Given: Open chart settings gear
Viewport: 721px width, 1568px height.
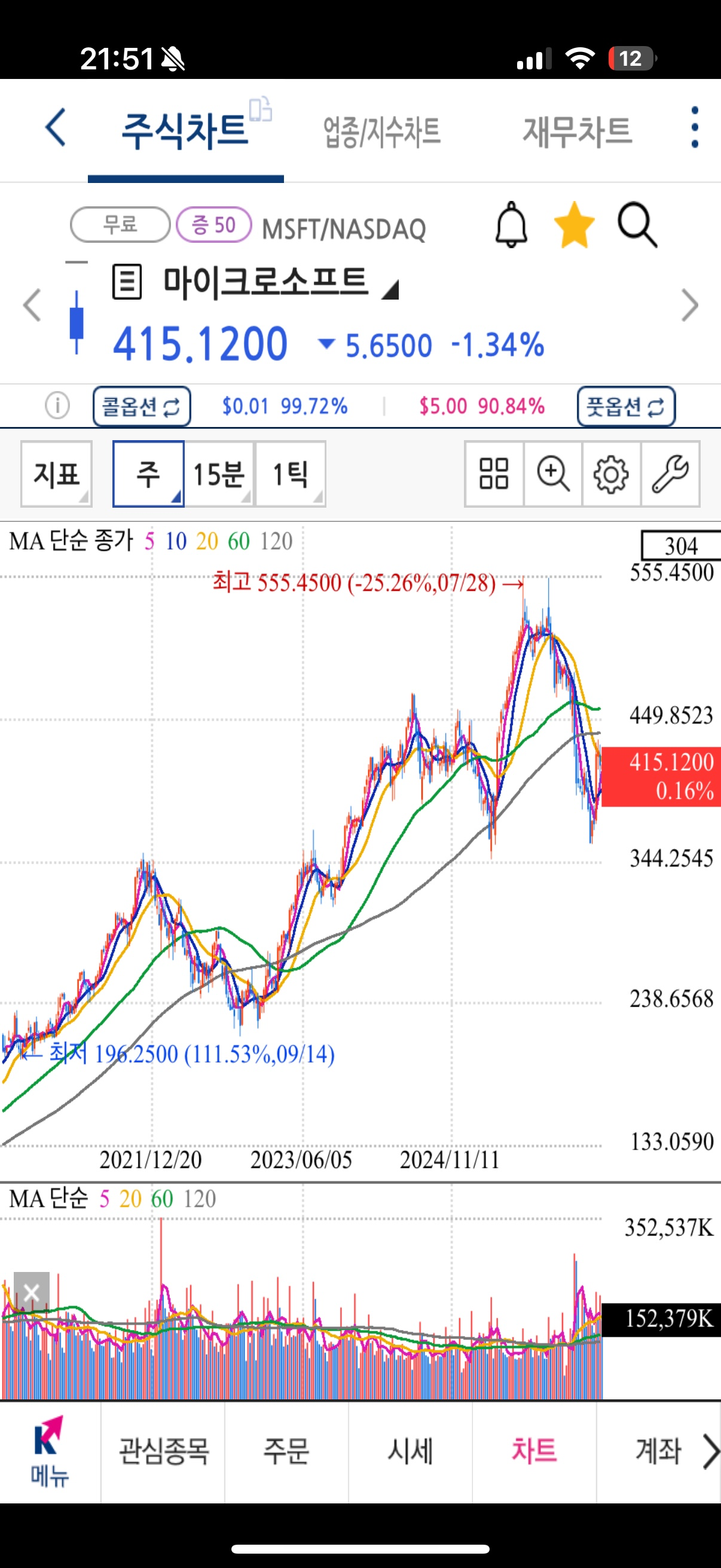Looking at the screenshot, I should tap(611, 474).
